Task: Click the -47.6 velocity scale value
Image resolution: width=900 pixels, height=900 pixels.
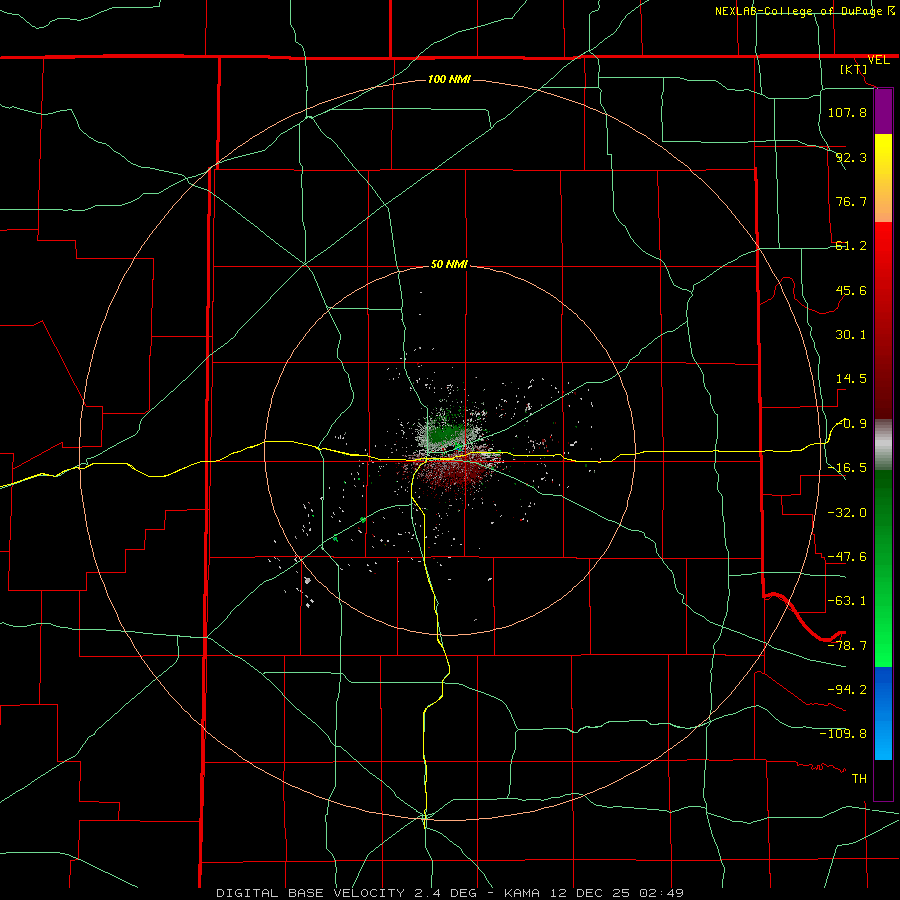Action: pyautogui.click(x=847, y=557)
